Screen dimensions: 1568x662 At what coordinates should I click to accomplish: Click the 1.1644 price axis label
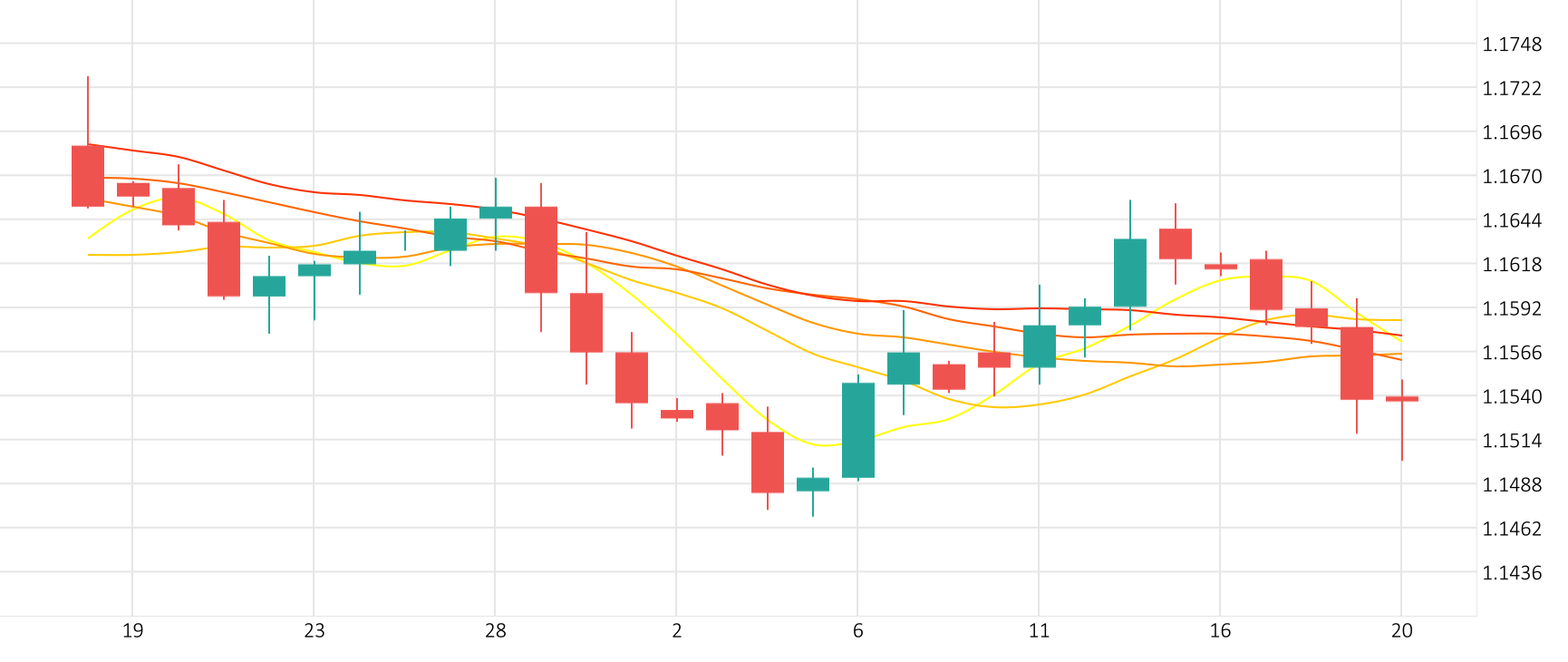(x=1511, y=220)
